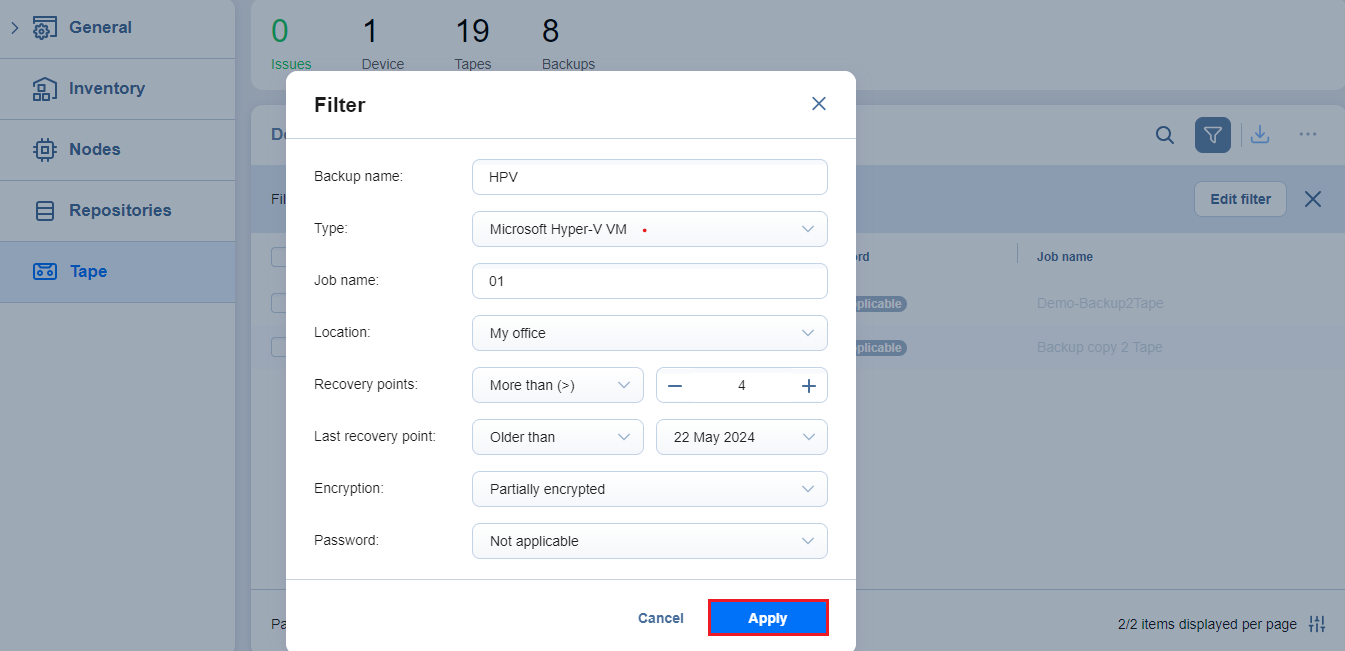Open column settings sliders icon

click(1317, 624)
